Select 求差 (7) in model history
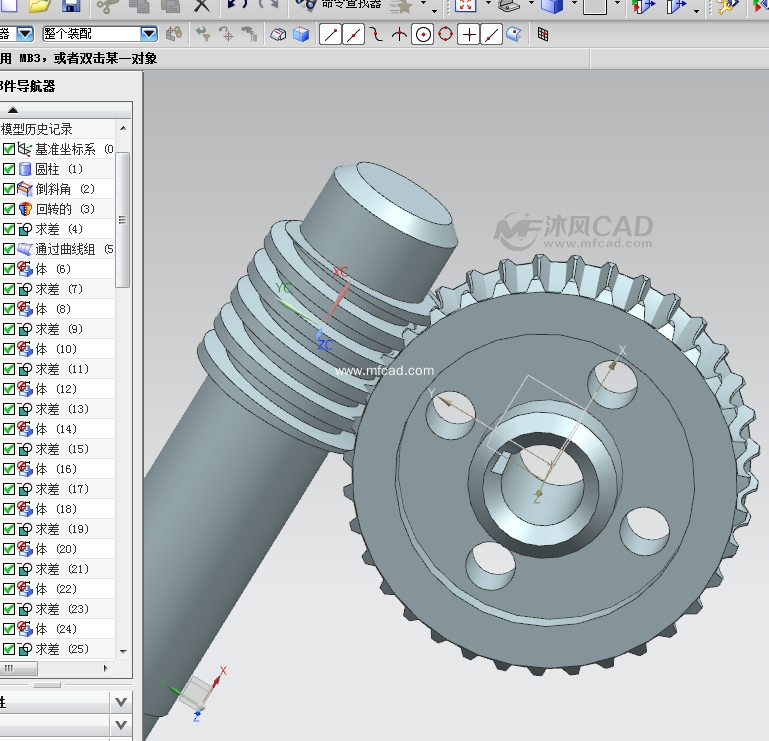Viewport: 769px width, 741px height. (59, 289)
